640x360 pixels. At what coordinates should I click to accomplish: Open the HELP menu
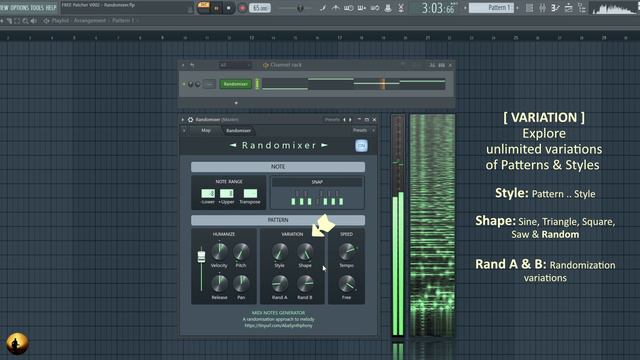51,8
